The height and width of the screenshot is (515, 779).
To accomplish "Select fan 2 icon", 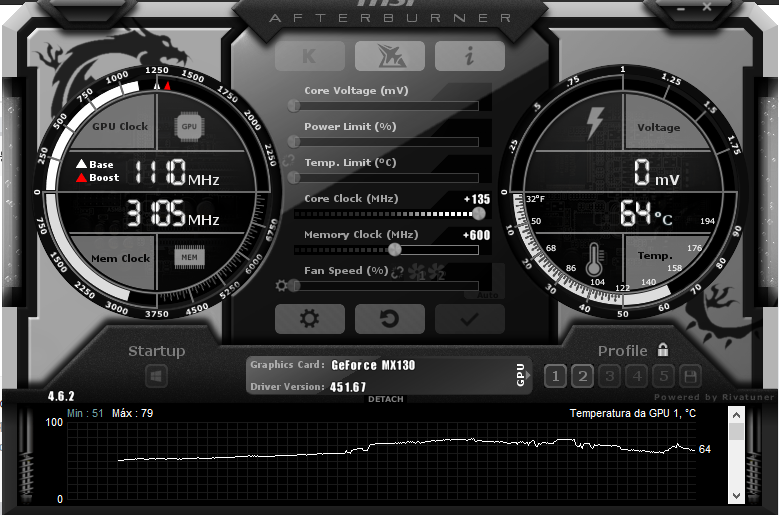I will [436, 272].
